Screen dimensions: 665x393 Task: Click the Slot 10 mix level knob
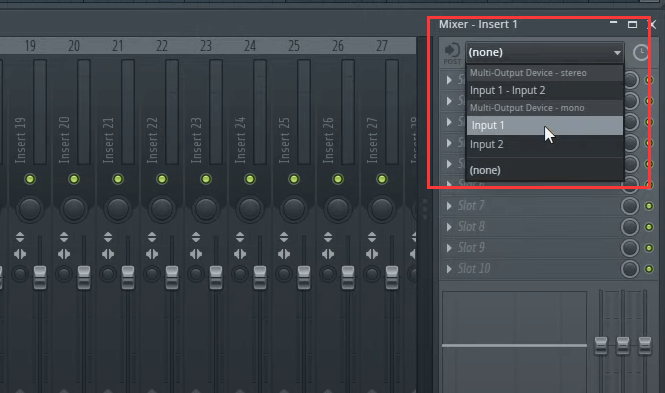pos(630,269)
